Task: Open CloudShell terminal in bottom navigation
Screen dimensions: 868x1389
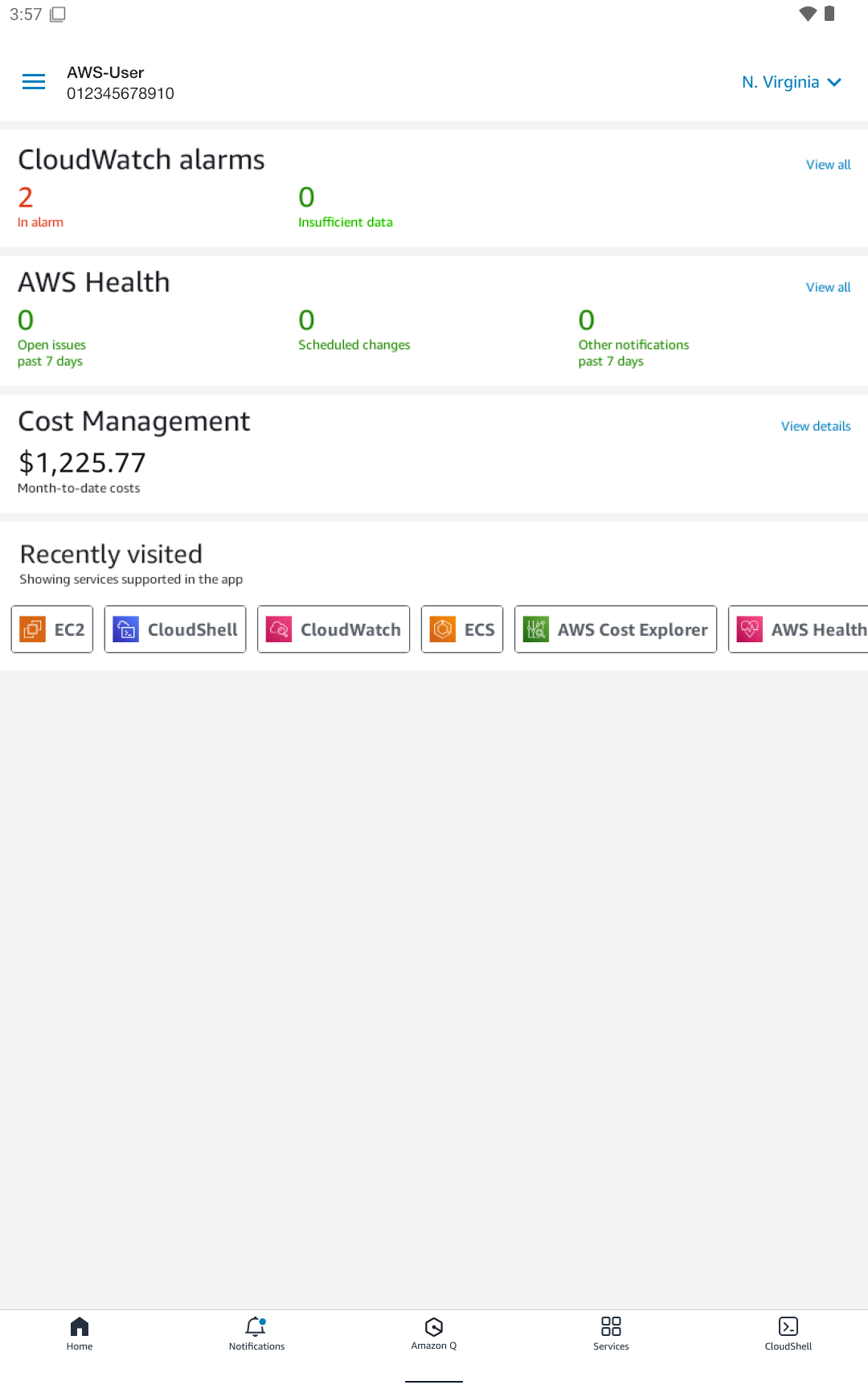Action: [788, 1334]
